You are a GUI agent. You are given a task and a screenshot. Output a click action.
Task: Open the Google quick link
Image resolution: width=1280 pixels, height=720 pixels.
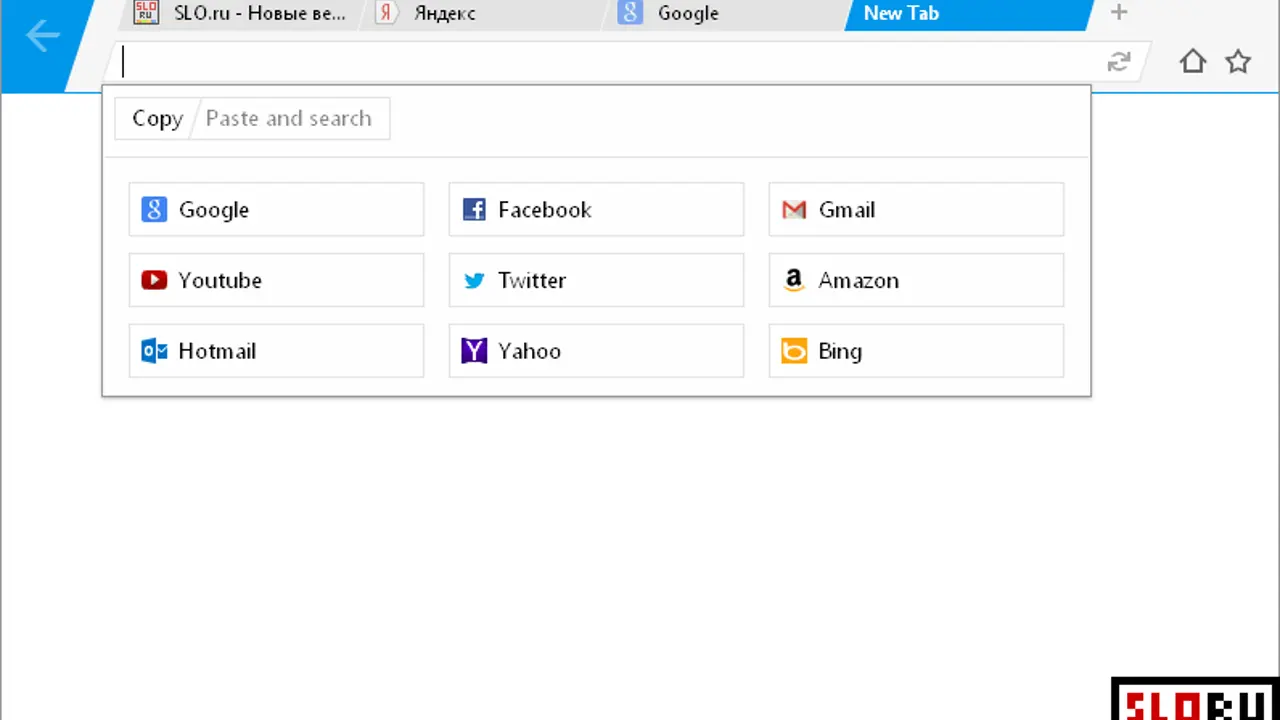pos(276,209)
